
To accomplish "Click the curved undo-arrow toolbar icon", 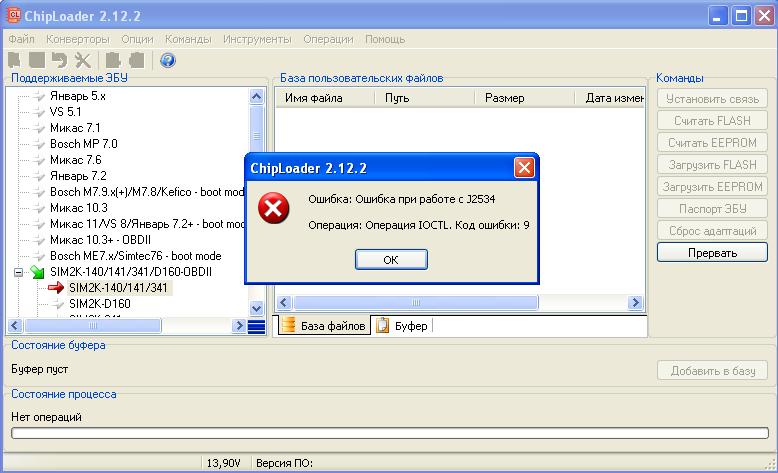I will [x=60, y=60].
